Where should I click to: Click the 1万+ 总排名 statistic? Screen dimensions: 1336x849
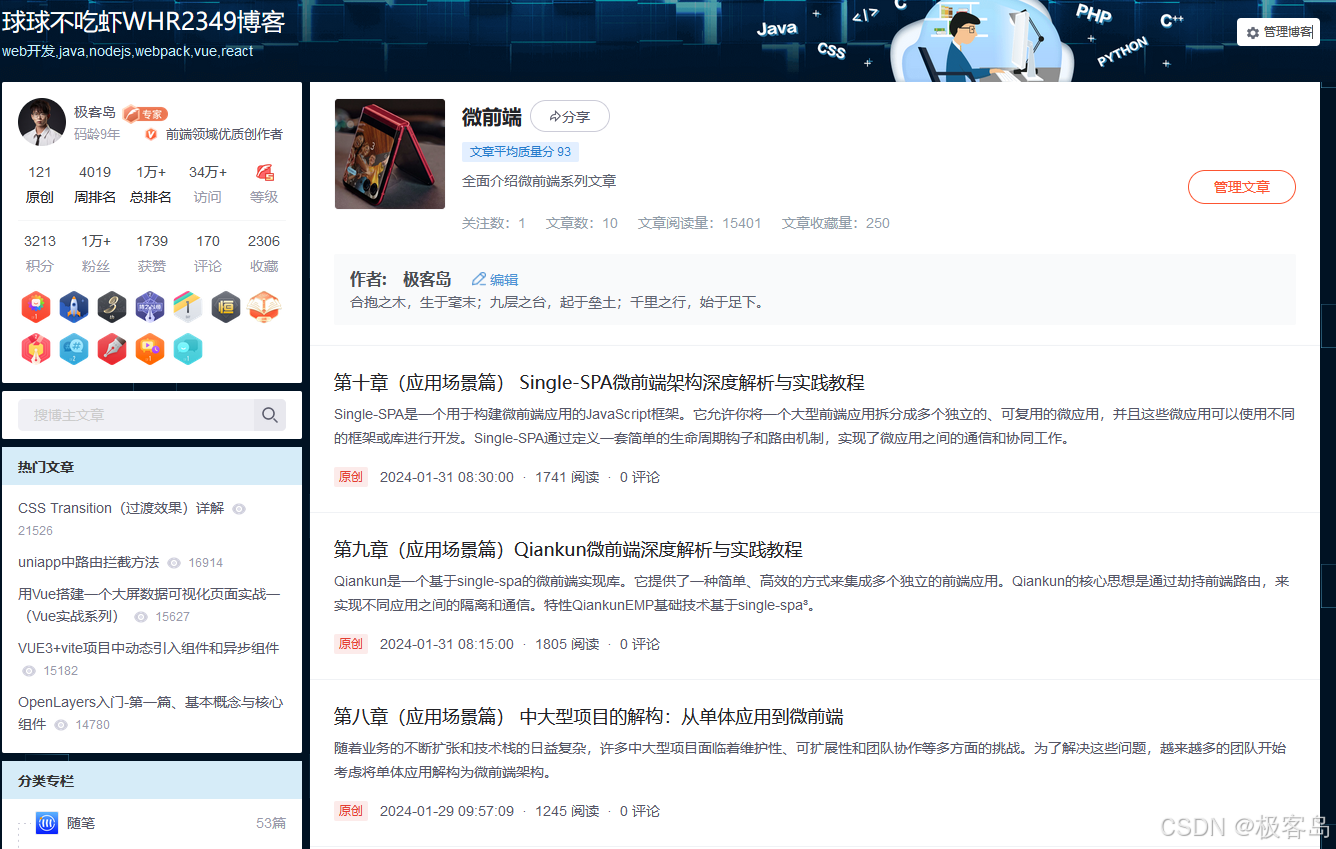coord(151,184)
